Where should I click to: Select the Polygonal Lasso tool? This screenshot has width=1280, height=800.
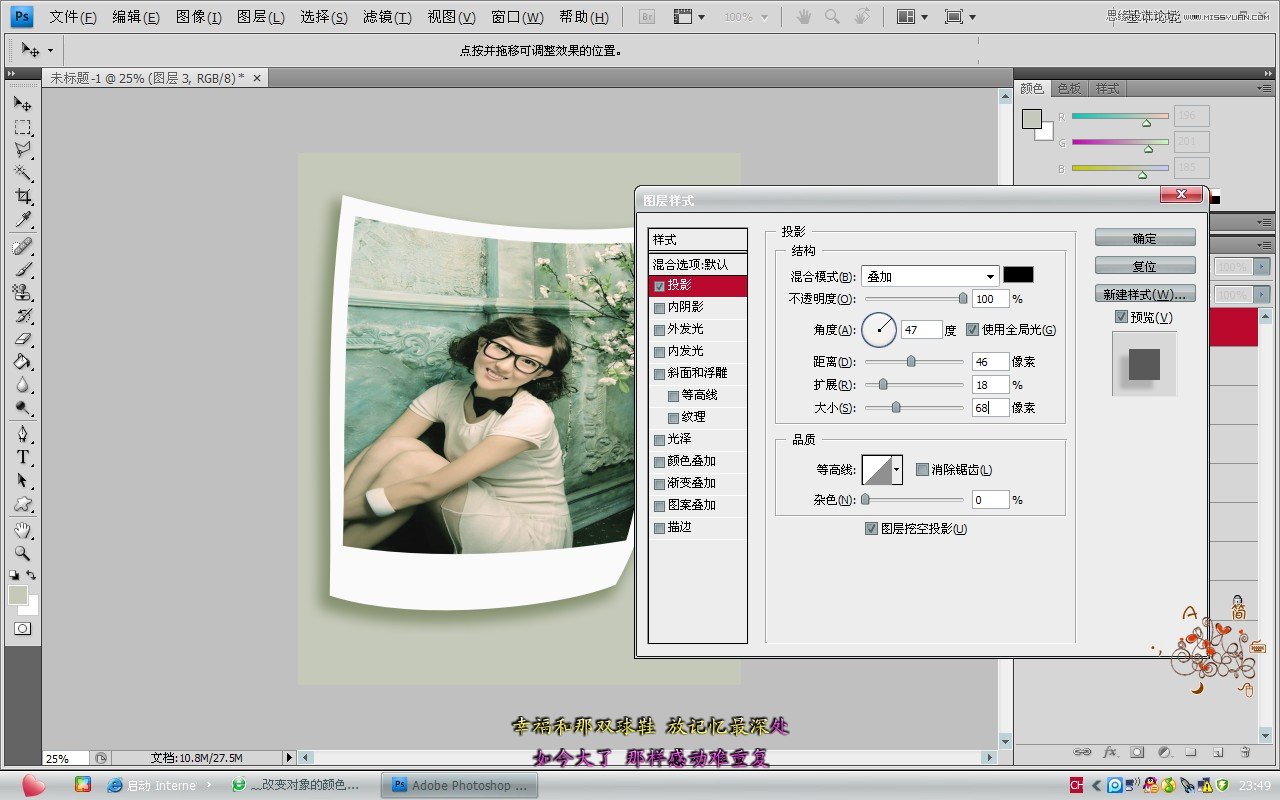22,150
